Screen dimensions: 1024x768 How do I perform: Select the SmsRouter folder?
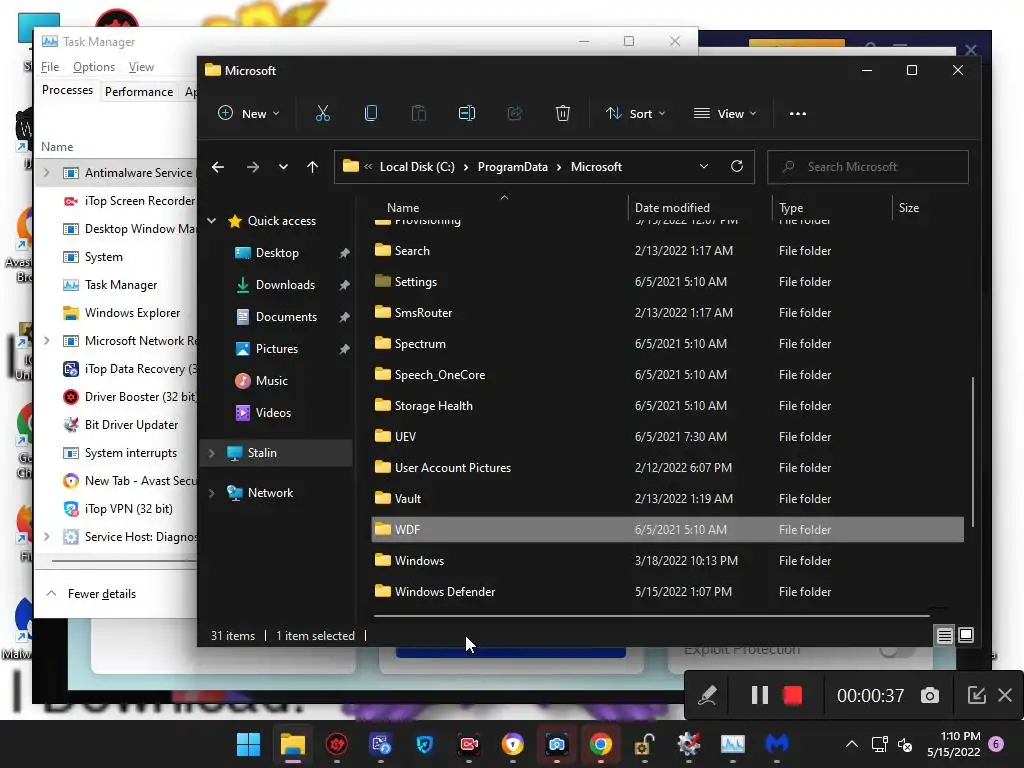coord(667,313)
